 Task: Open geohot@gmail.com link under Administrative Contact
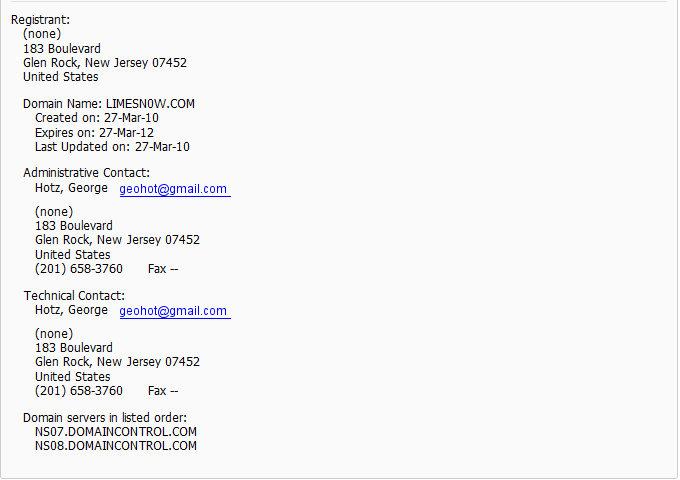[174, 189]
